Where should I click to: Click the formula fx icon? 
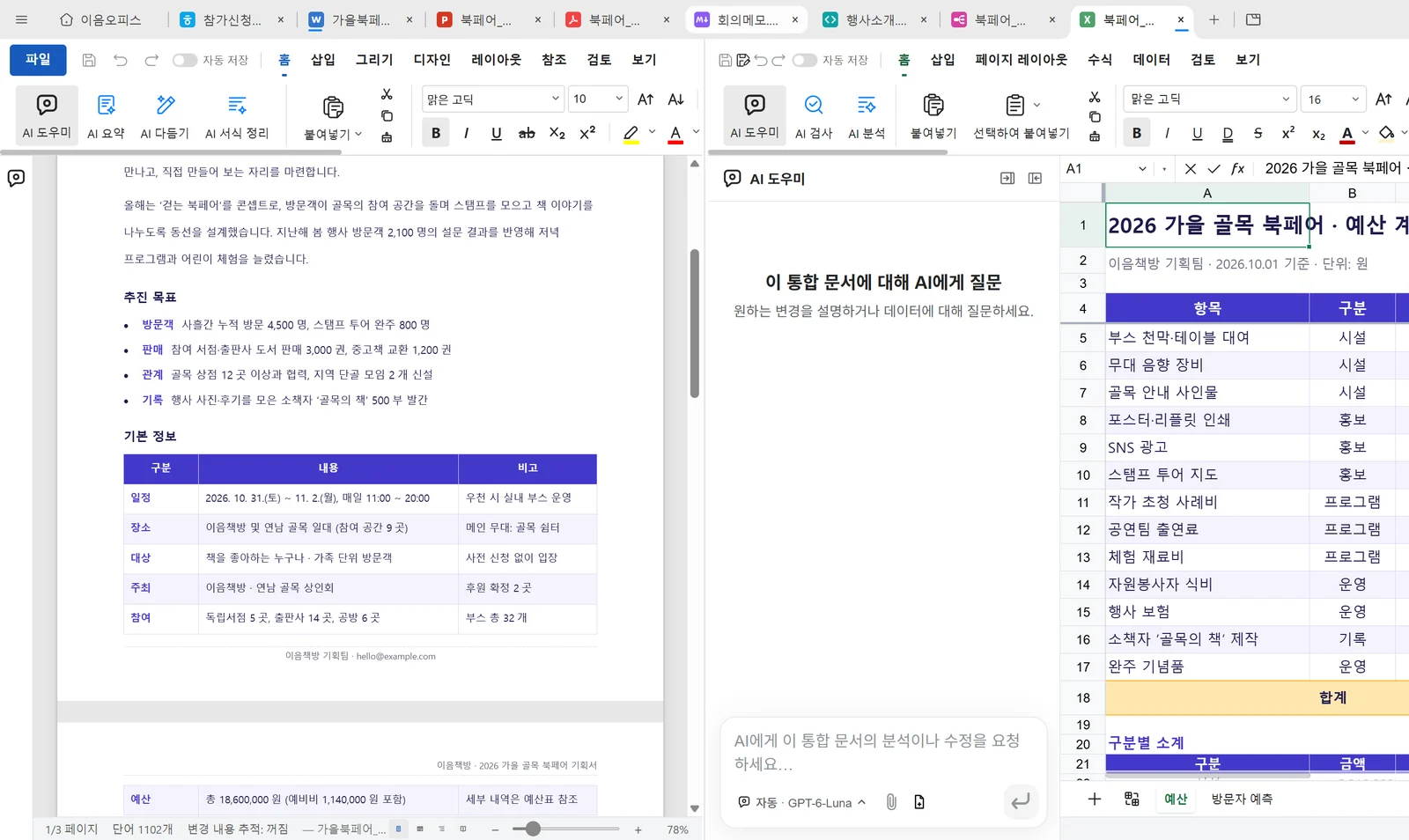pyautogui.click(x=1238, y=168)
